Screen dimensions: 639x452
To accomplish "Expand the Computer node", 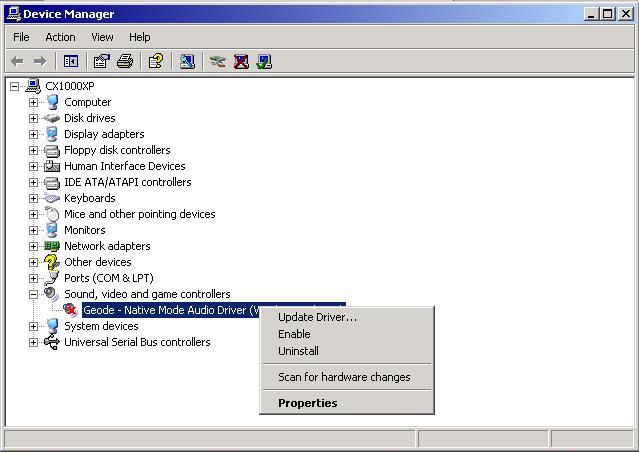I will coord(33,102).
